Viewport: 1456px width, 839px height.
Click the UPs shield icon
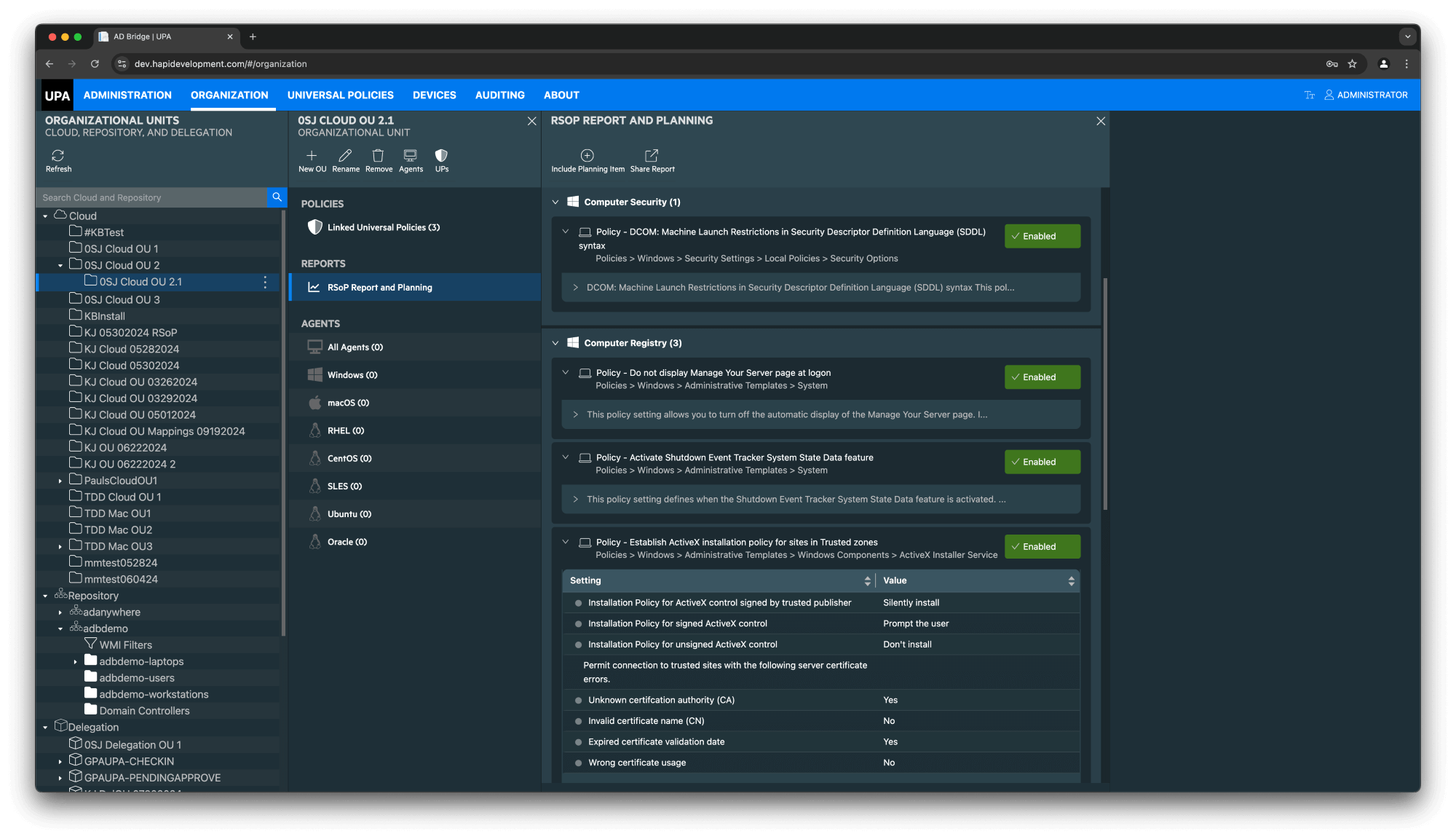(x=441, y=159)
